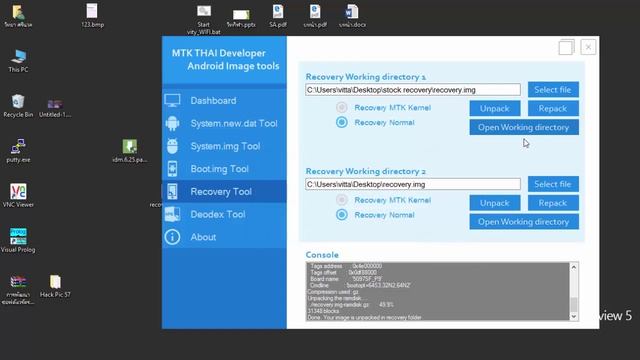The image size is (640, 360).
Task: Click the Boot.img Tool phone icon
Action: [x=172, y=169]
